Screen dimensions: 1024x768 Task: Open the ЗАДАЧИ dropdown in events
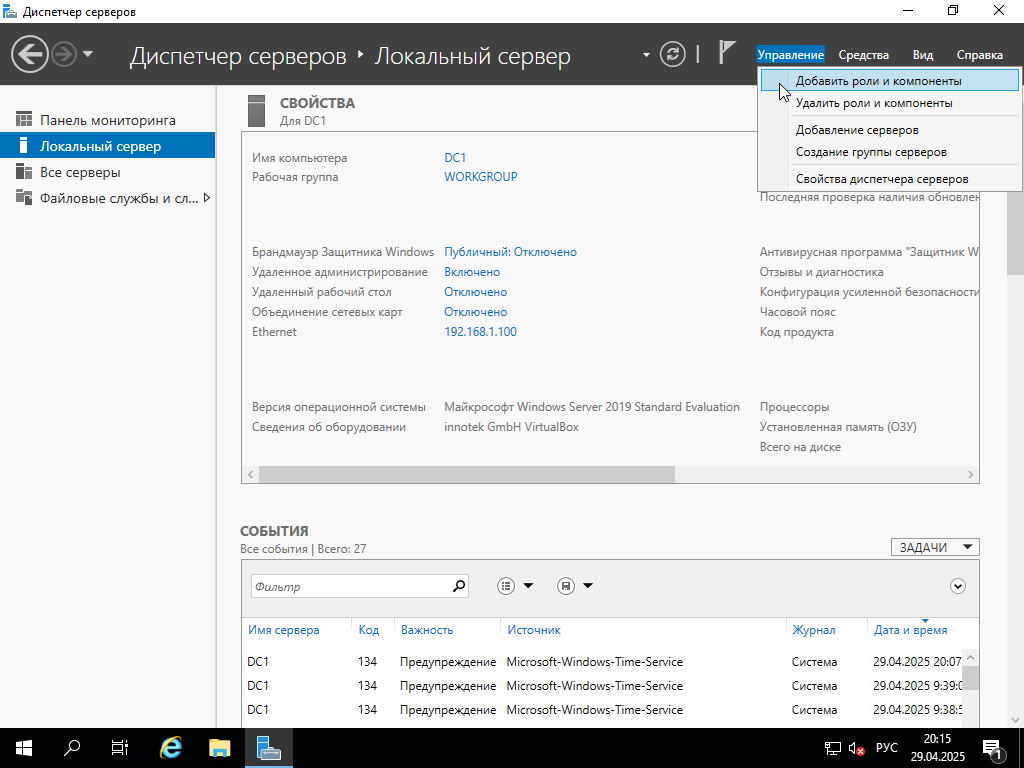[x=935, y=547]
